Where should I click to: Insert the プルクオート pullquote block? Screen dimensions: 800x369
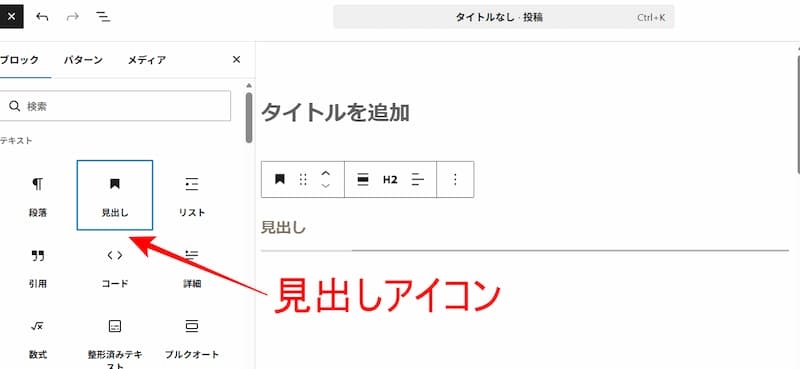click(192, 338)
